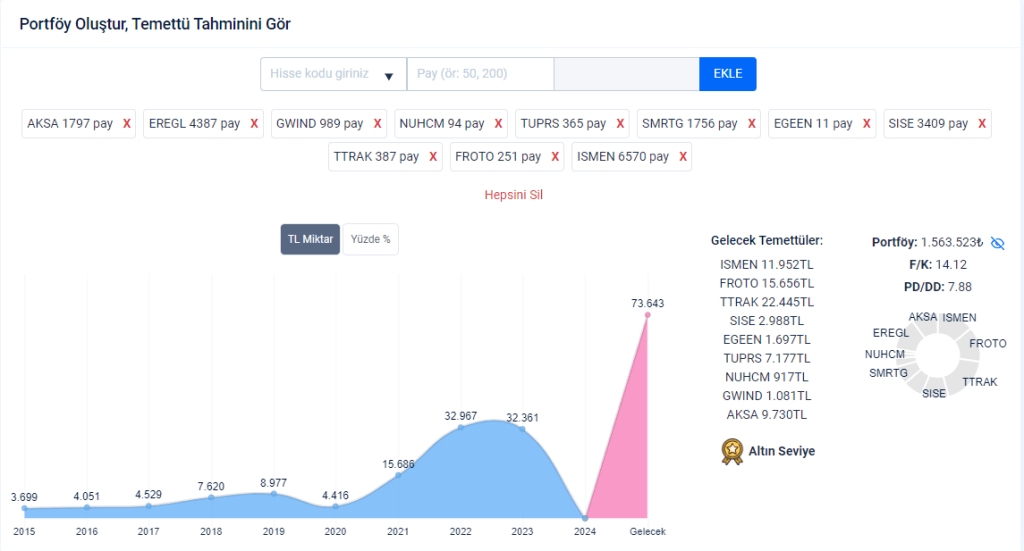1024x551 pixels.
Task: Switch chart to TL Miktar view
Action: pyautogui.click(x=310, y=240)
